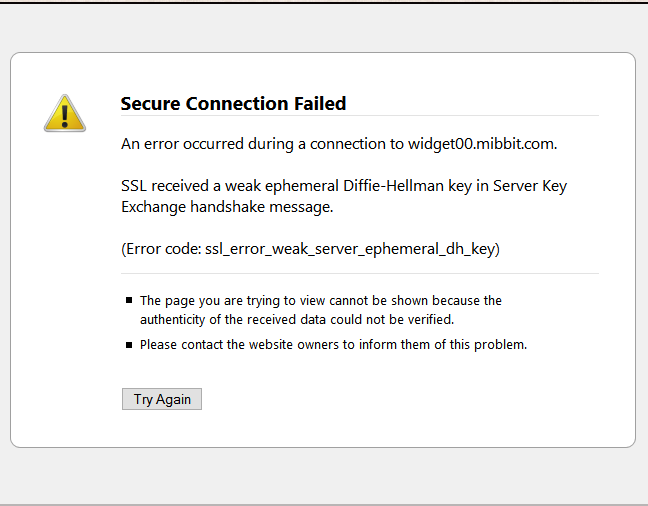This screenshot has height=506, width=648.
Task: Click the first square bullet marker
Action: tap(129, 300)
